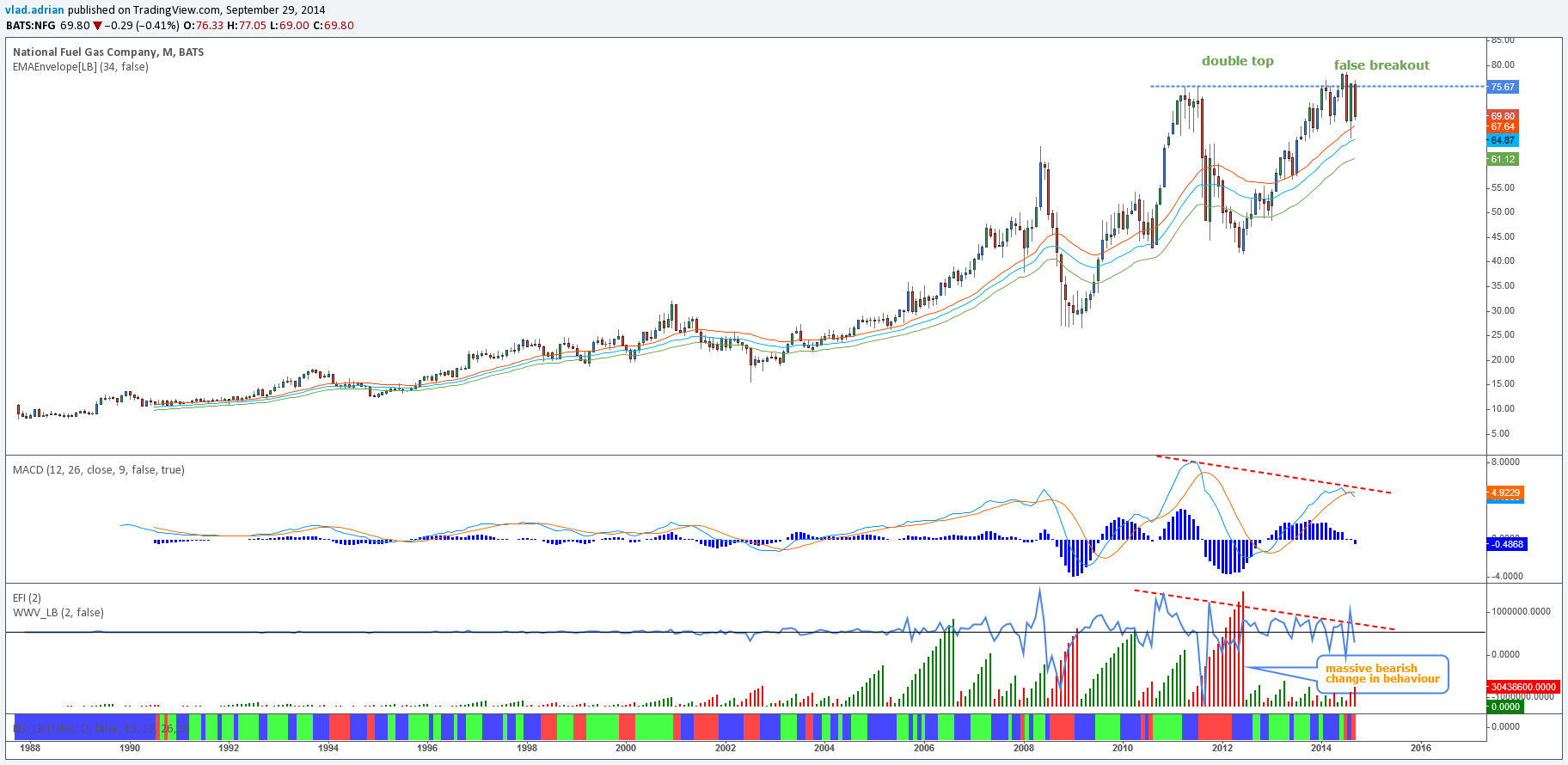Click the 80.00 level on price axis
The height and width of the screenshot is (765, 1568).
coord(1503,64)
